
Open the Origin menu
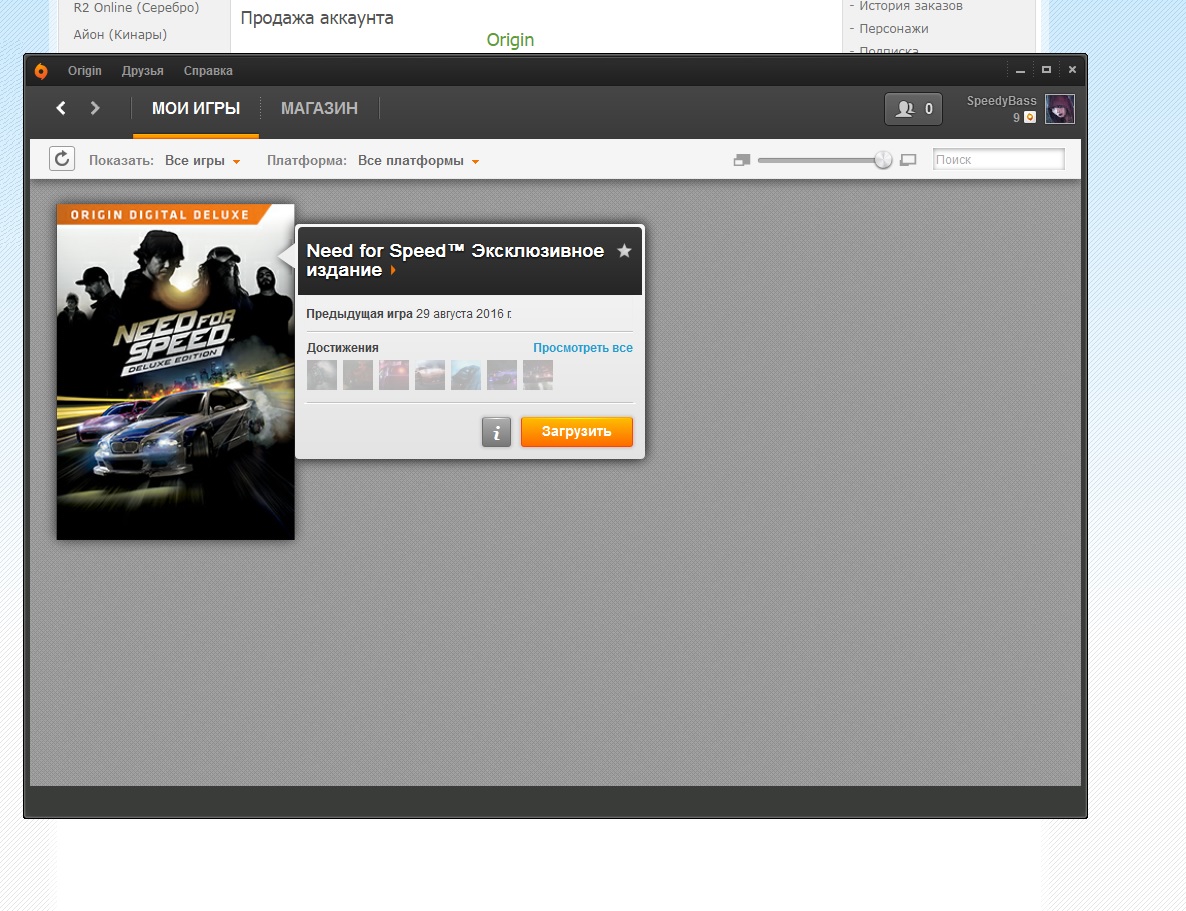tap(85, 70)
